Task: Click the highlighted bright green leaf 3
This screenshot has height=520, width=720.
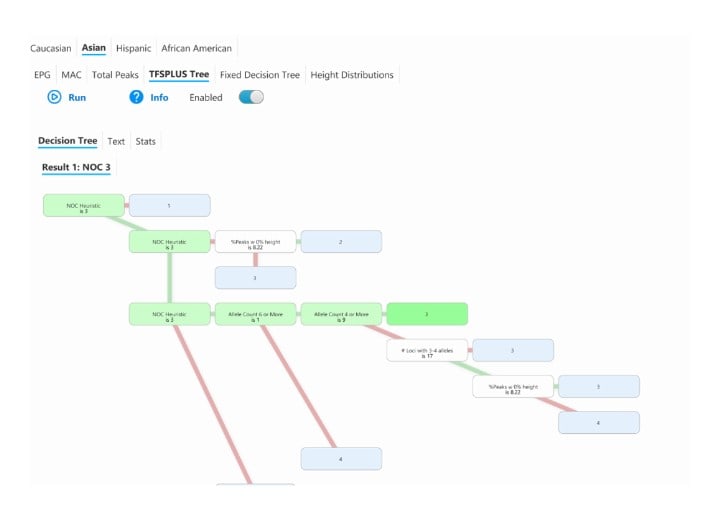Action: tap(427, 314)
